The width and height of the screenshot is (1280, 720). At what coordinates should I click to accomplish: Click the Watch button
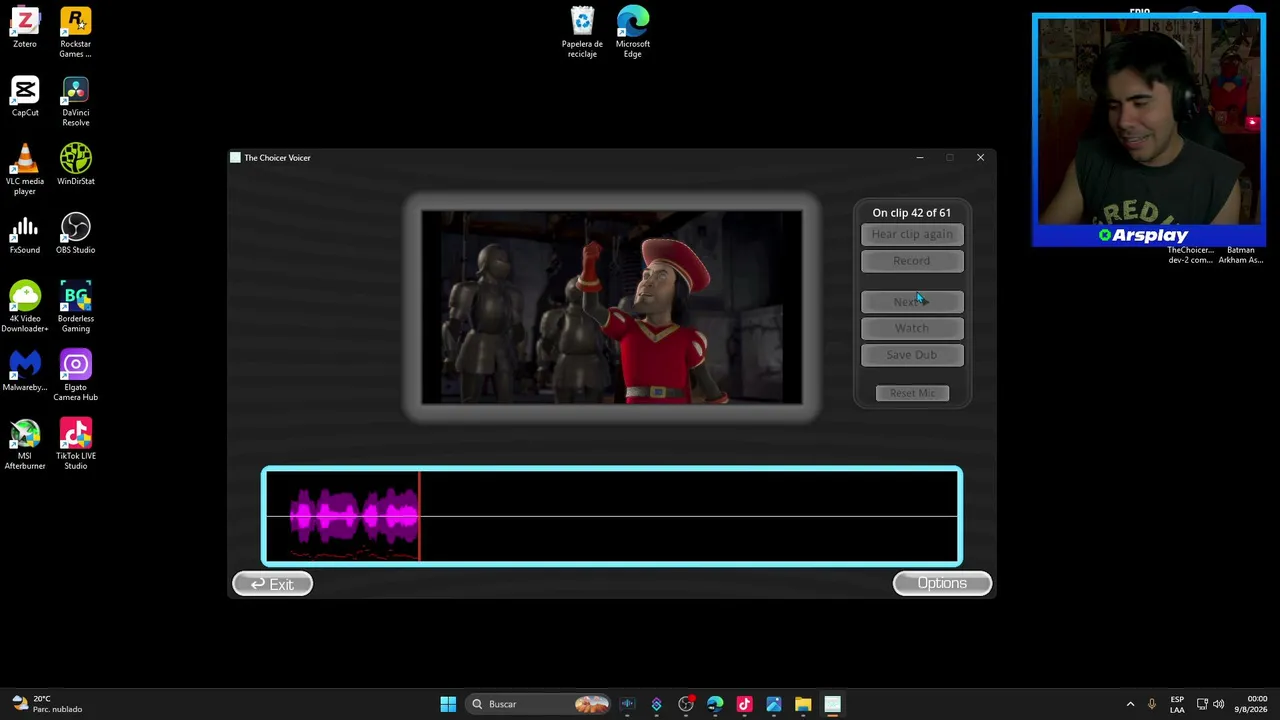[x=912, y=328]
